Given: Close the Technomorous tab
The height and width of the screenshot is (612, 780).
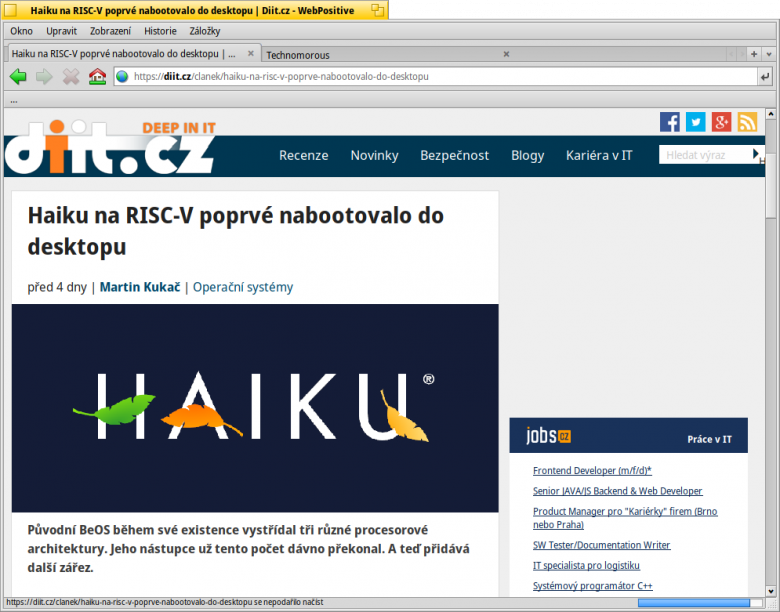Looking at the screenshot, I should pos(506,54).
